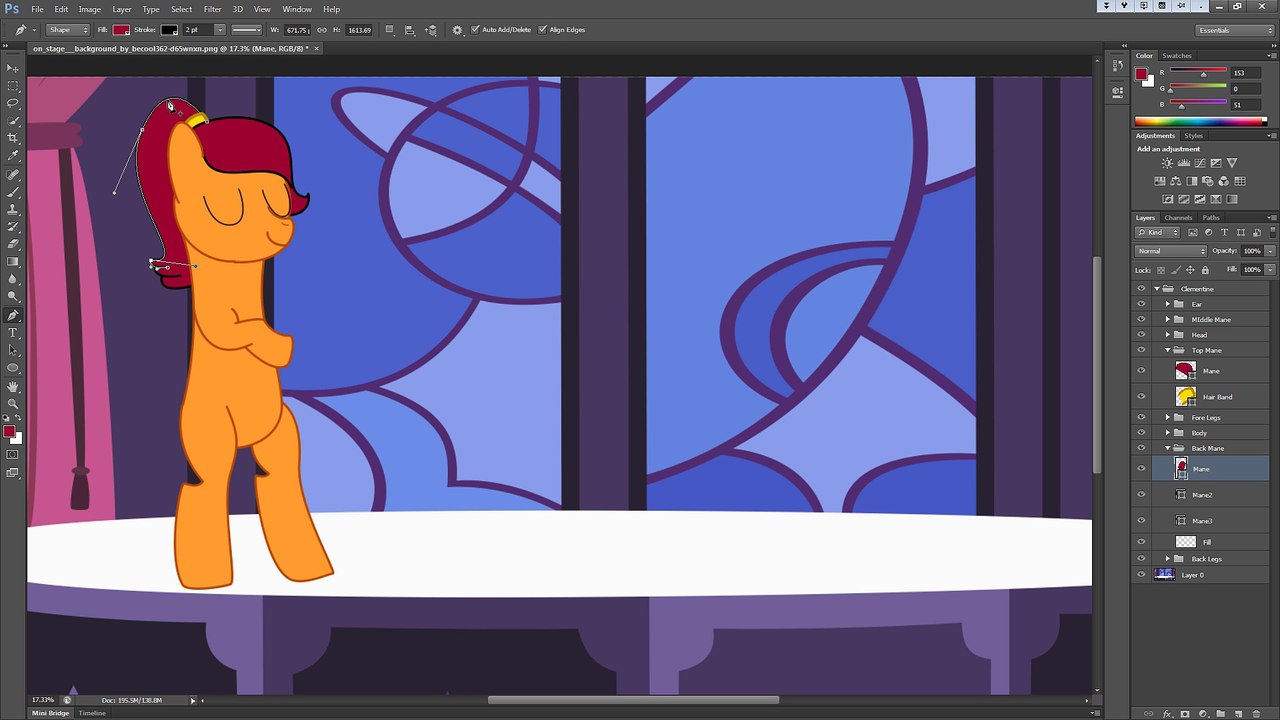Open the Stroke color swatch
1280x720 pixels.
click(x=170, y=30)
